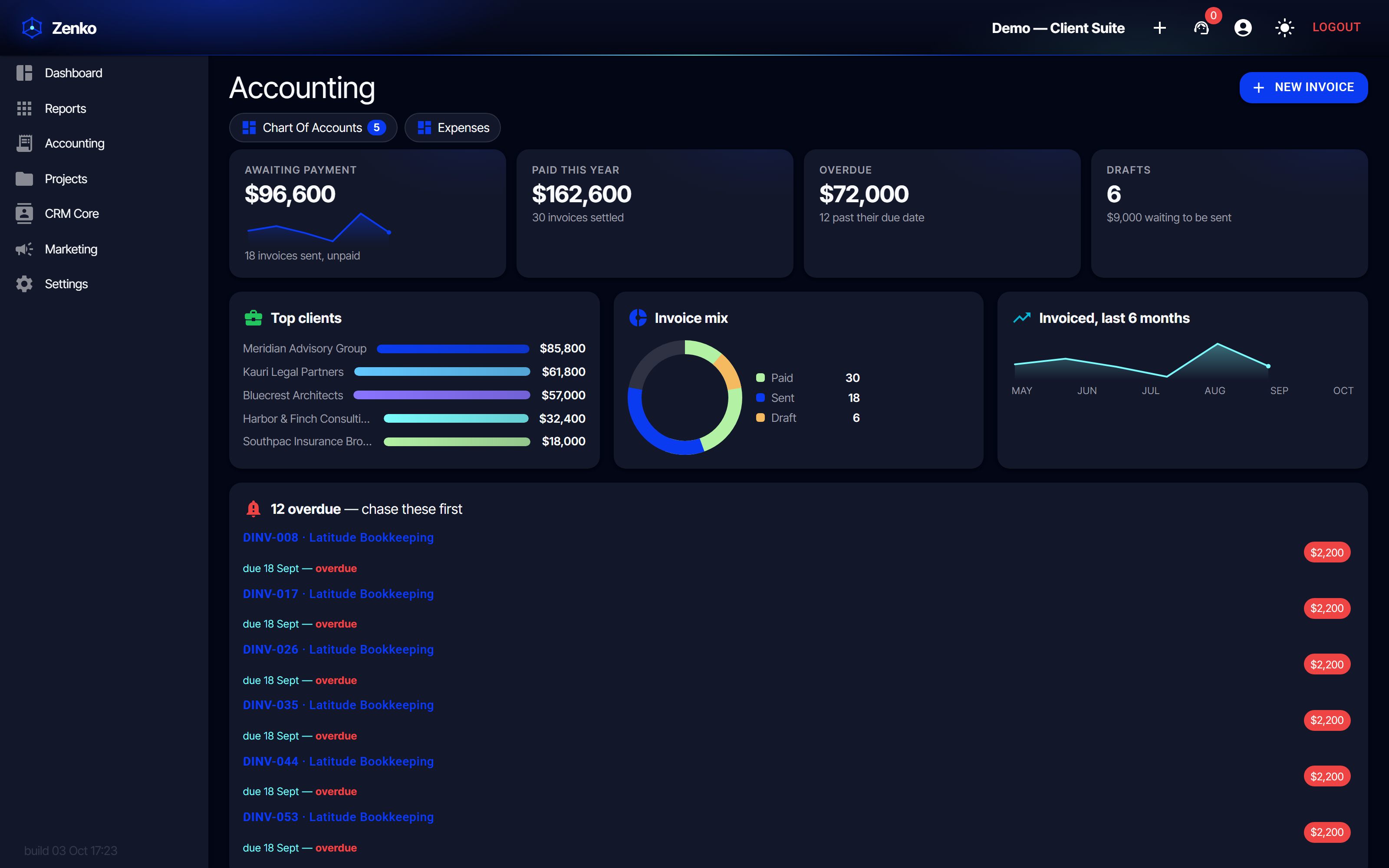Click the Bluecrest Architects client row
The height and width of the screenshot is (868, 1389).
(x=414, y=395)
